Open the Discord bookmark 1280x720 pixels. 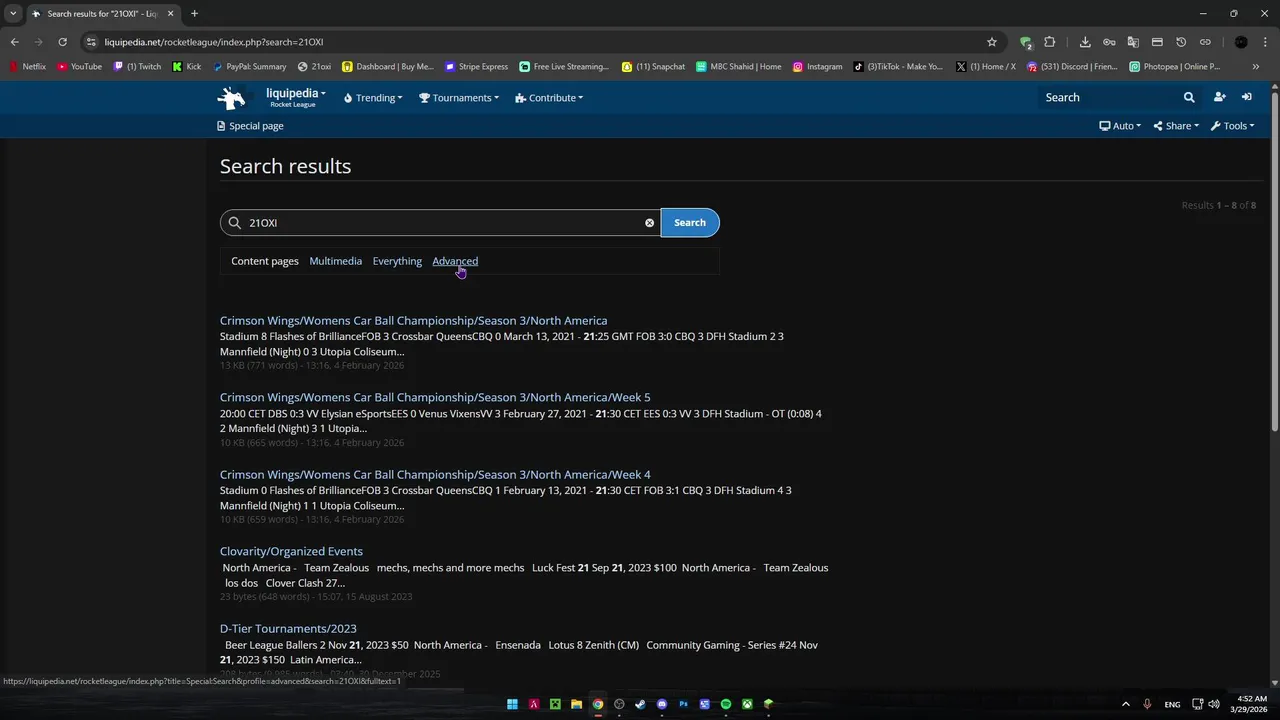[1072, 67]
